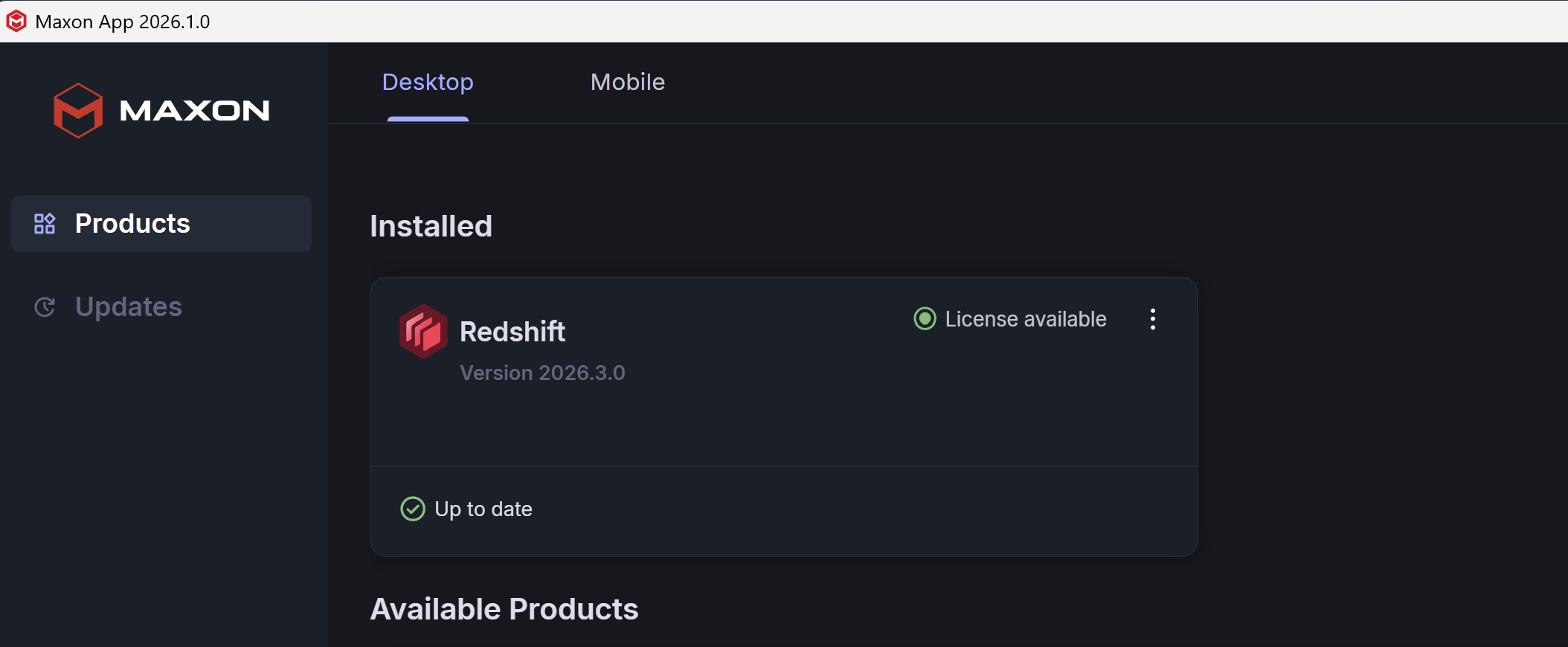The image size is (1568, 647).
Task: Click the MAXON wordmark in the sidebar
Action: pyautogui.click(x=194, y=111)
